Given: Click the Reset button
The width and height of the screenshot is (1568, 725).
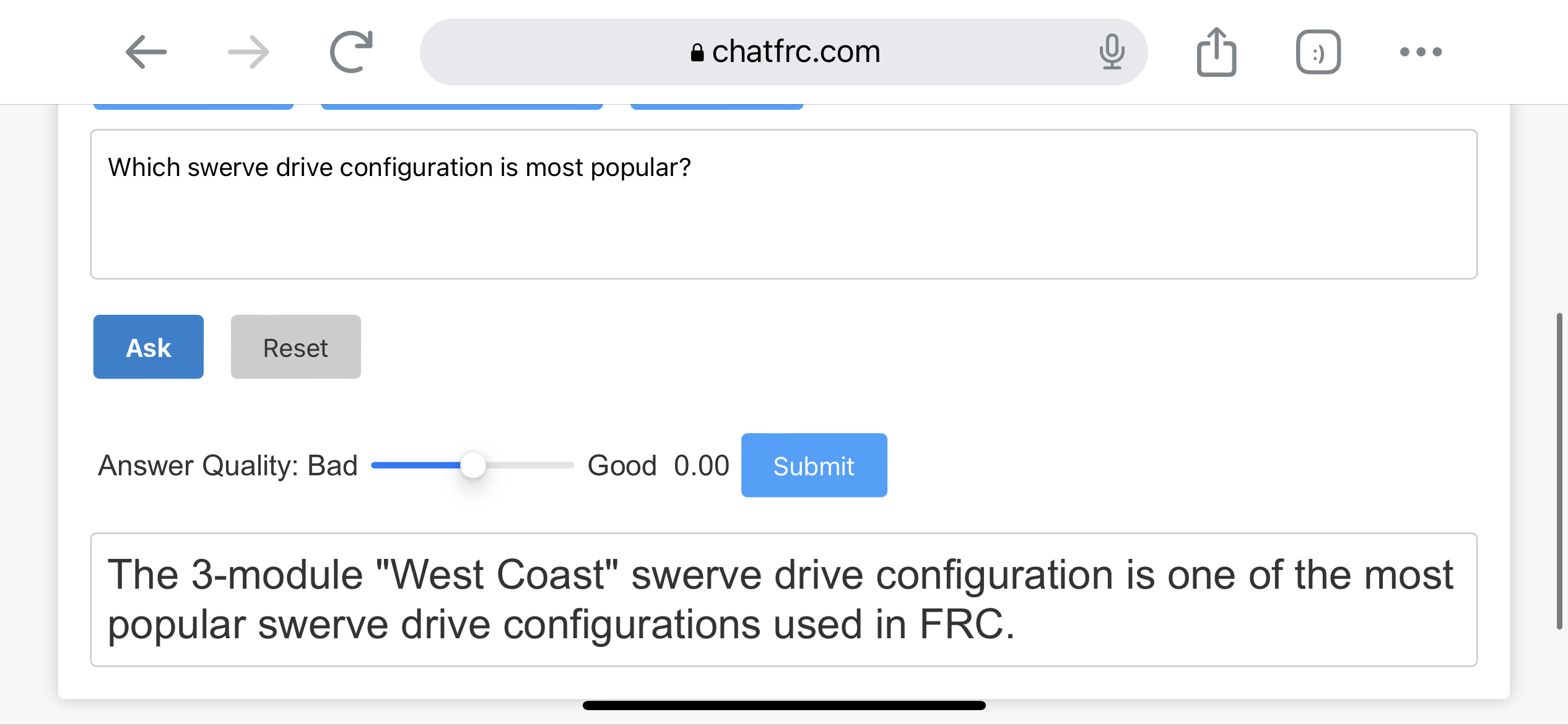Looking at the screenshot, I should (x=296, y=347).
